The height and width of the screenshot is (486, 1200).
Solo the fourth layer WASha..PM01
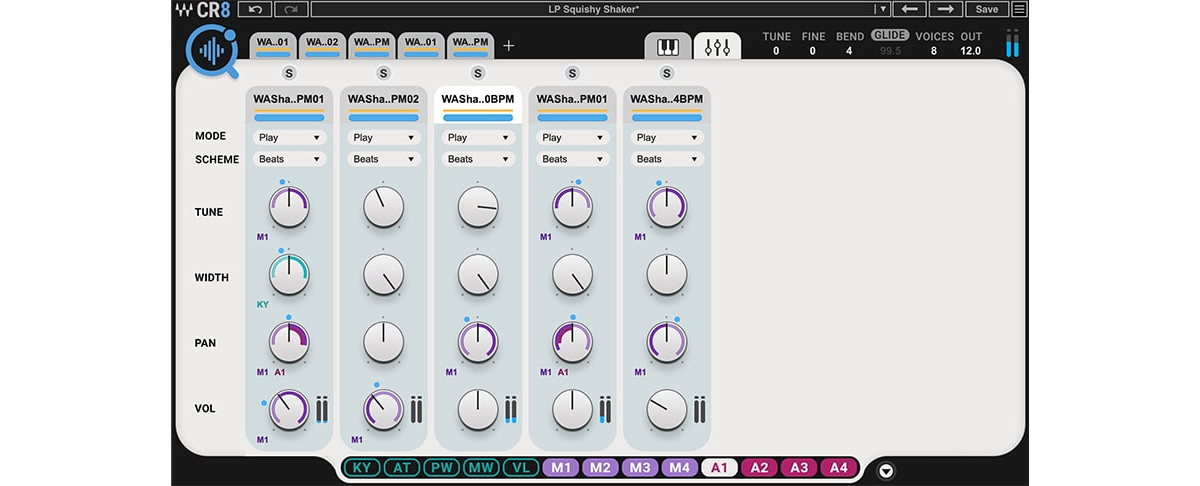(x=572, y=73)
